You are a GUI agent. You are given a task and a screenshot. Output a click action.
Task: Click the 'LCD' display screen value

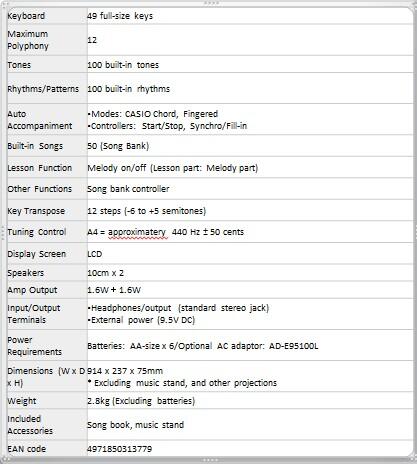pyautogui.click(x=95, y=254)
